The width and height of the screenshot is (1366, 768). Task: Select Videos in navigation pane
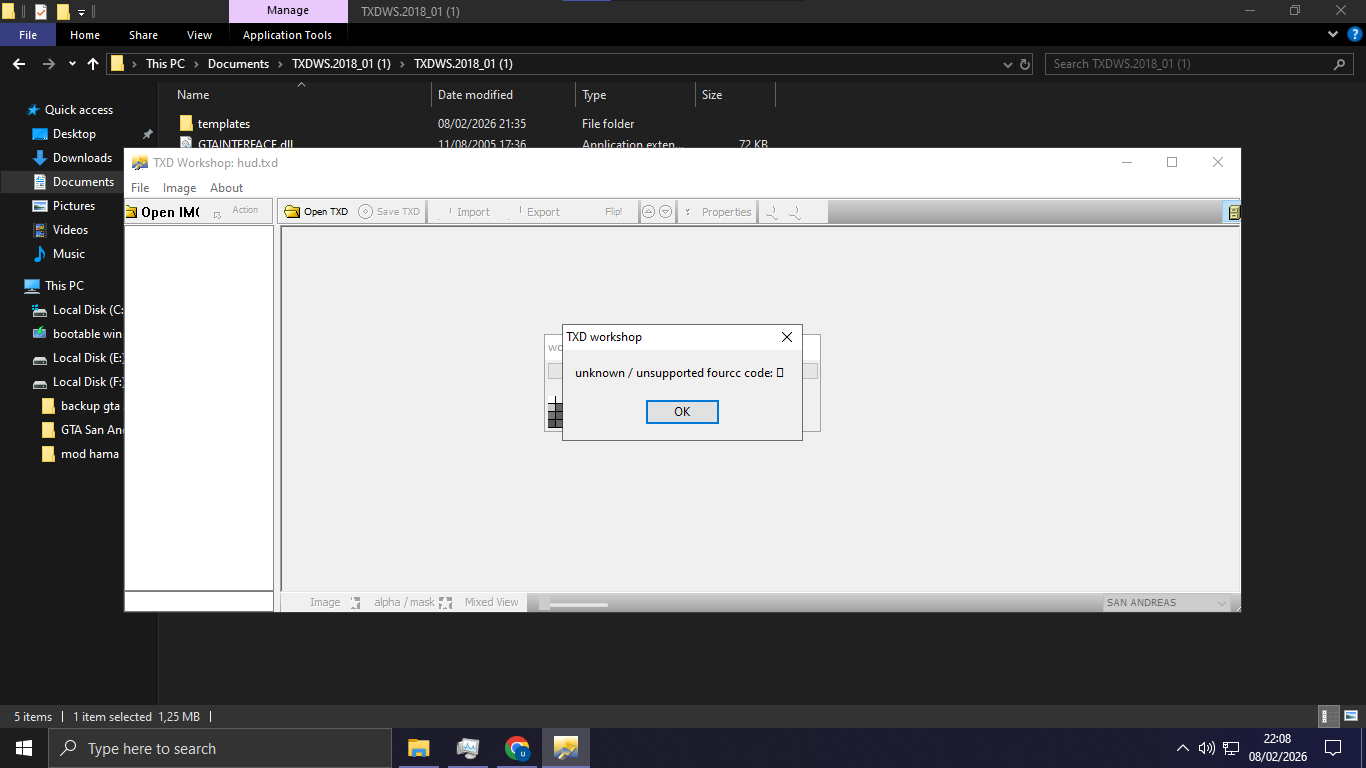[70, 230]
